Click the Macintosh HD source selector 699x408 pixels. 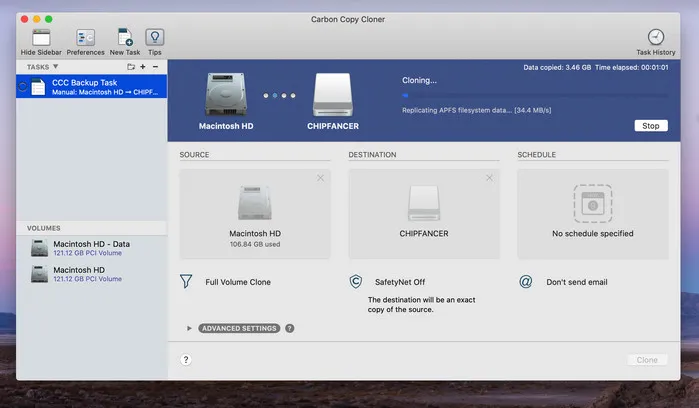pyautogui.click(x=255, y=214)
